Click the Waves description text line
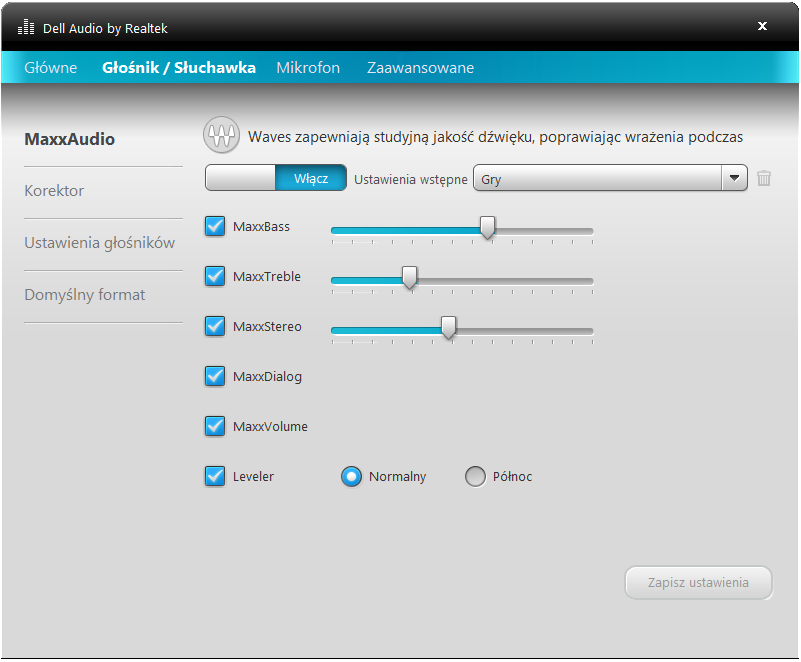This screenshot has width=801, height=662. pyautogui.click(x=496, y=137)
